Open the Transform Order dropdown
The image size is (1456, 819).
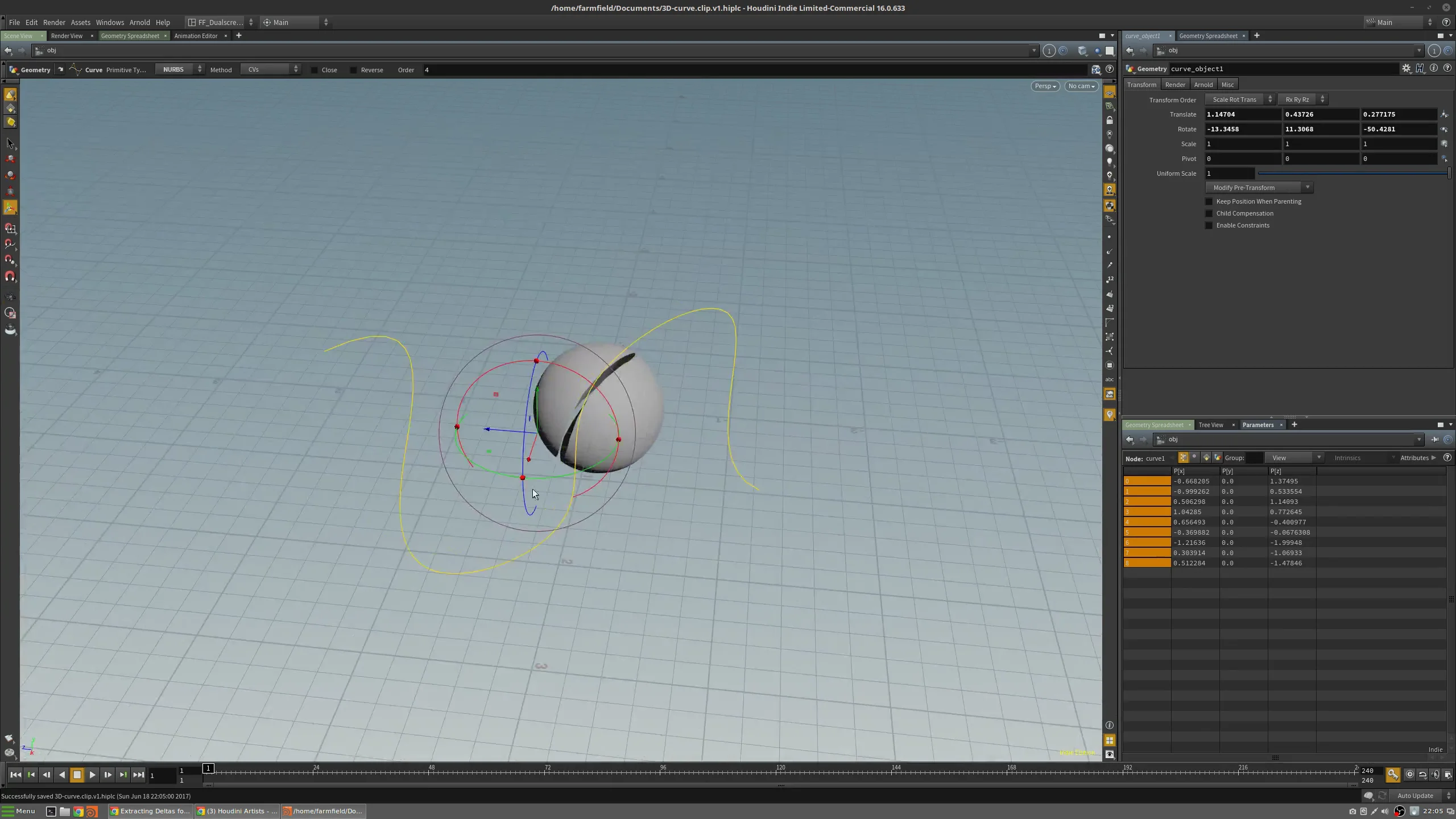pyautogui.click(x=1240, y=99)
